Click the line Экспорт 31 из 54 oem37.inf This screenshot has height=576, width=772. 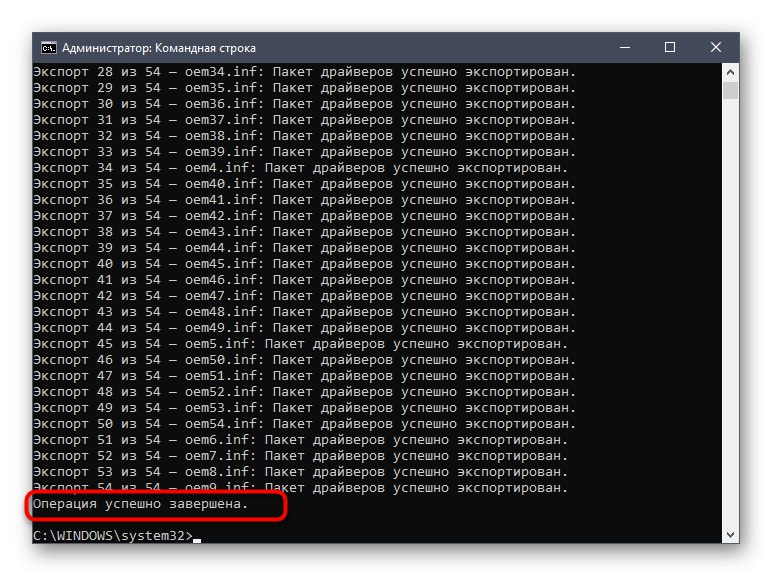(304, 120)
